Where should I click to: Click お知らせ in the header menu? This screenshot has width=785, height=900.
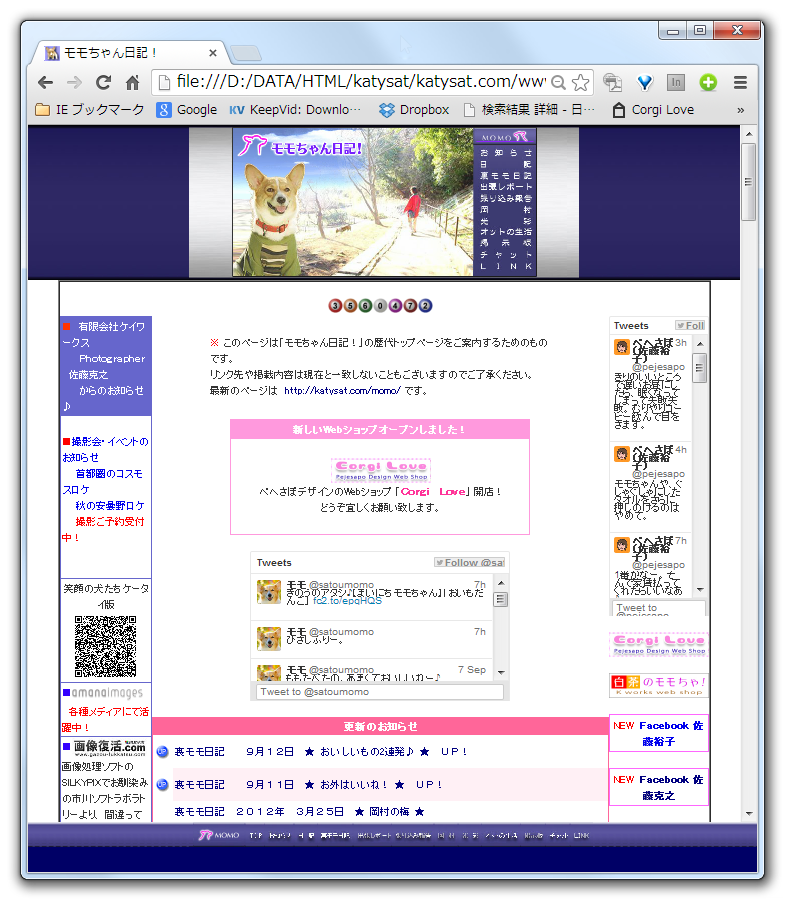[506, 153]
